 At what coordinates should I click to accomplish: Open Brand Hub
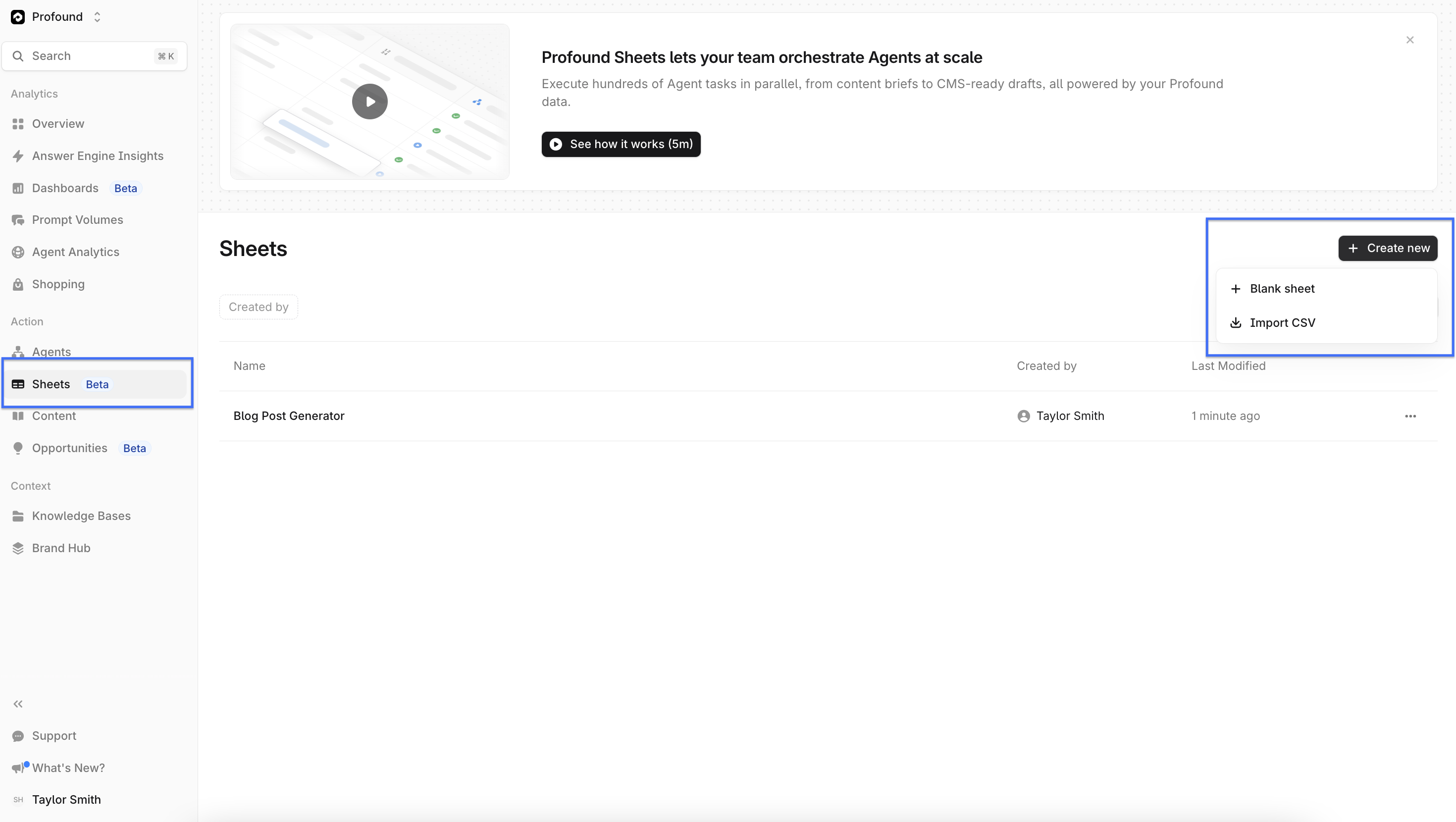61,548
